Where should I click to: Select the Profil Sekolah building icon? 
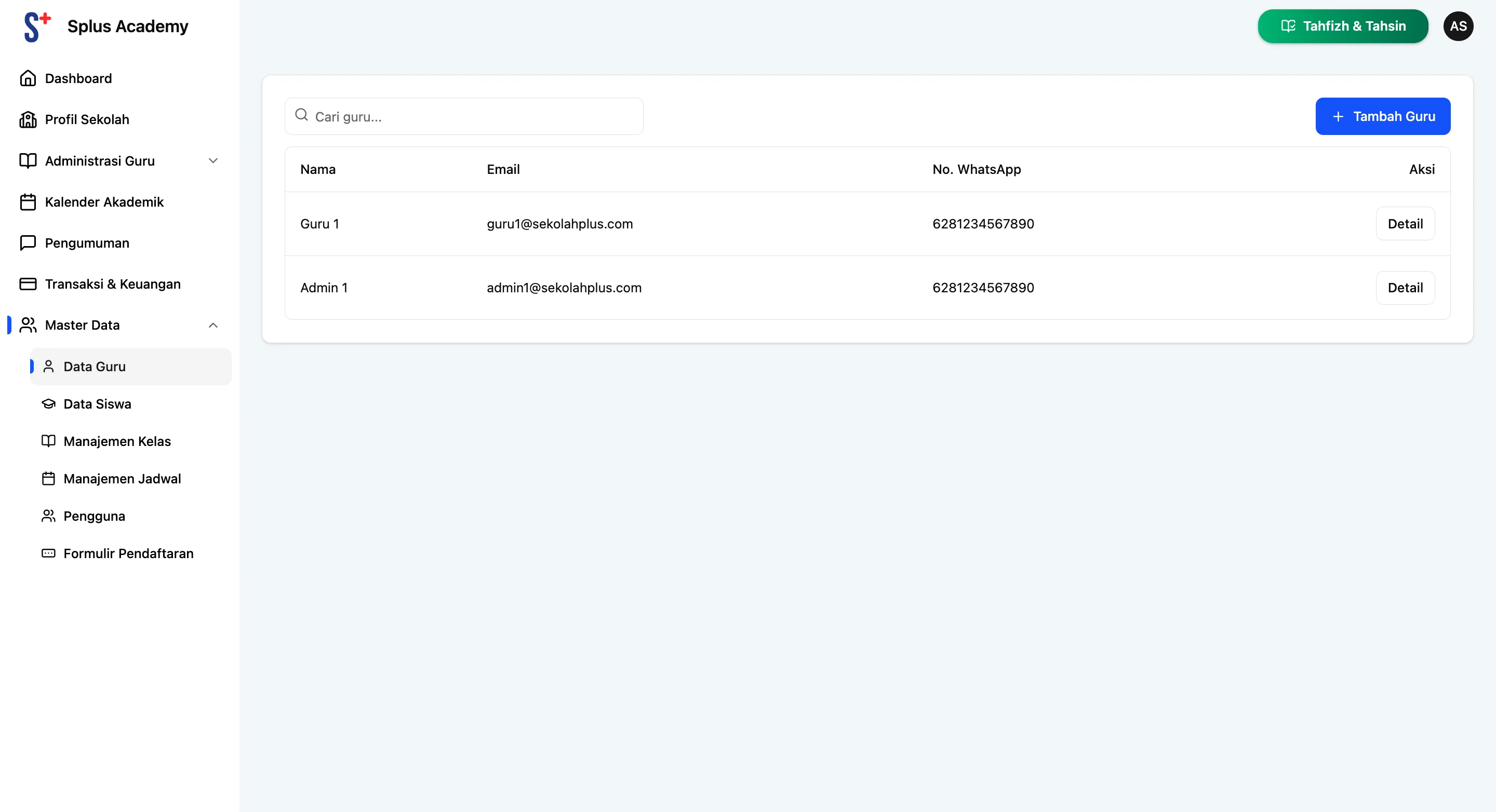[29, 119]
